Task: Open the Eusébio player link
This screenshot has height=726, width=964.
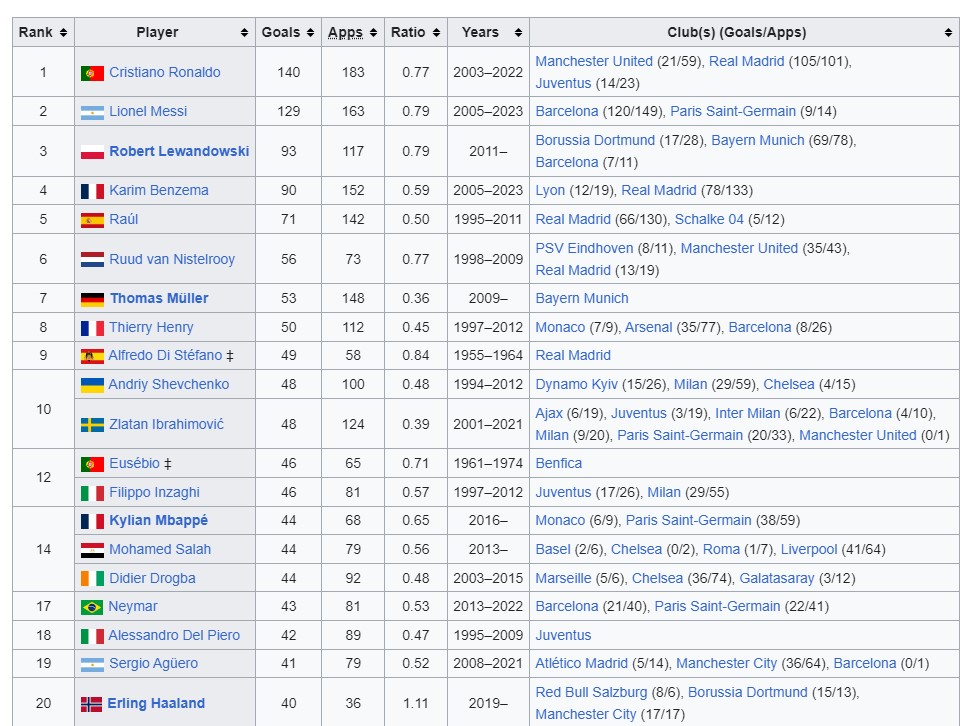Action: (135, 464)
